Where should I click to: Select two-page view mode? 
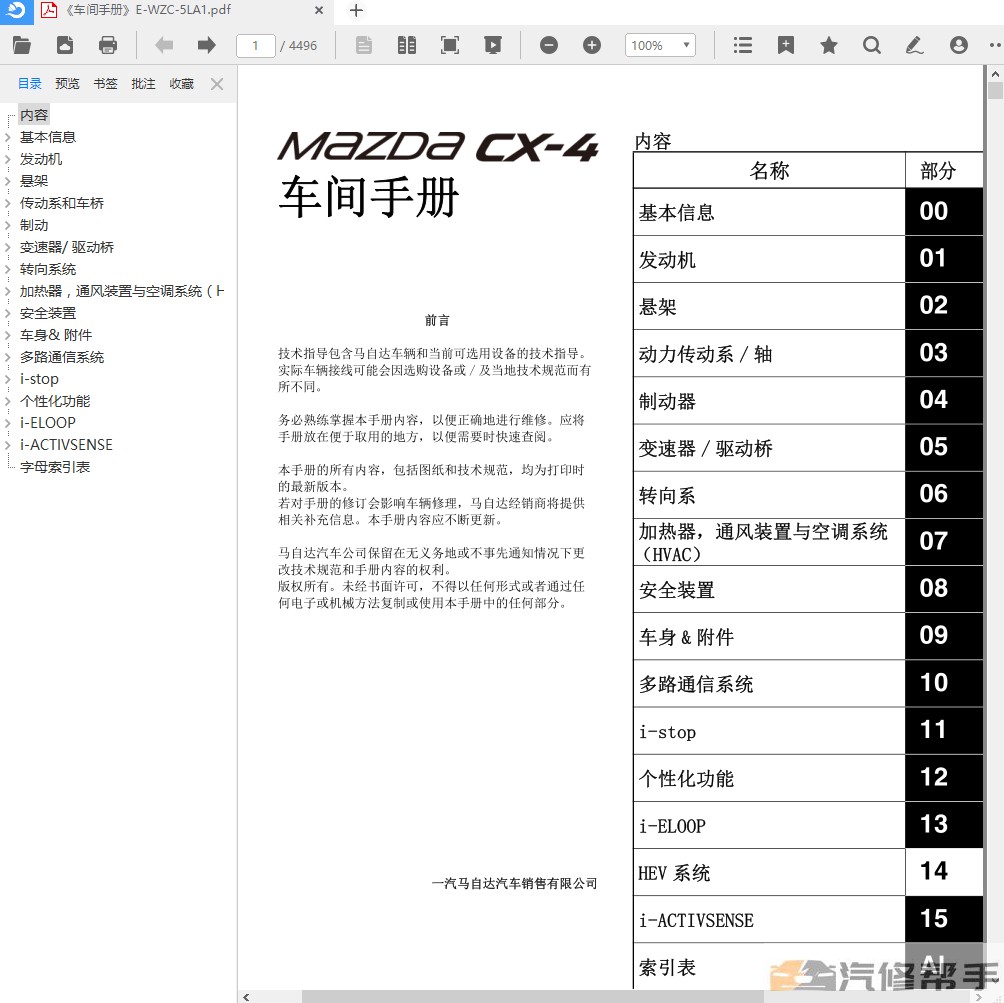407,45
